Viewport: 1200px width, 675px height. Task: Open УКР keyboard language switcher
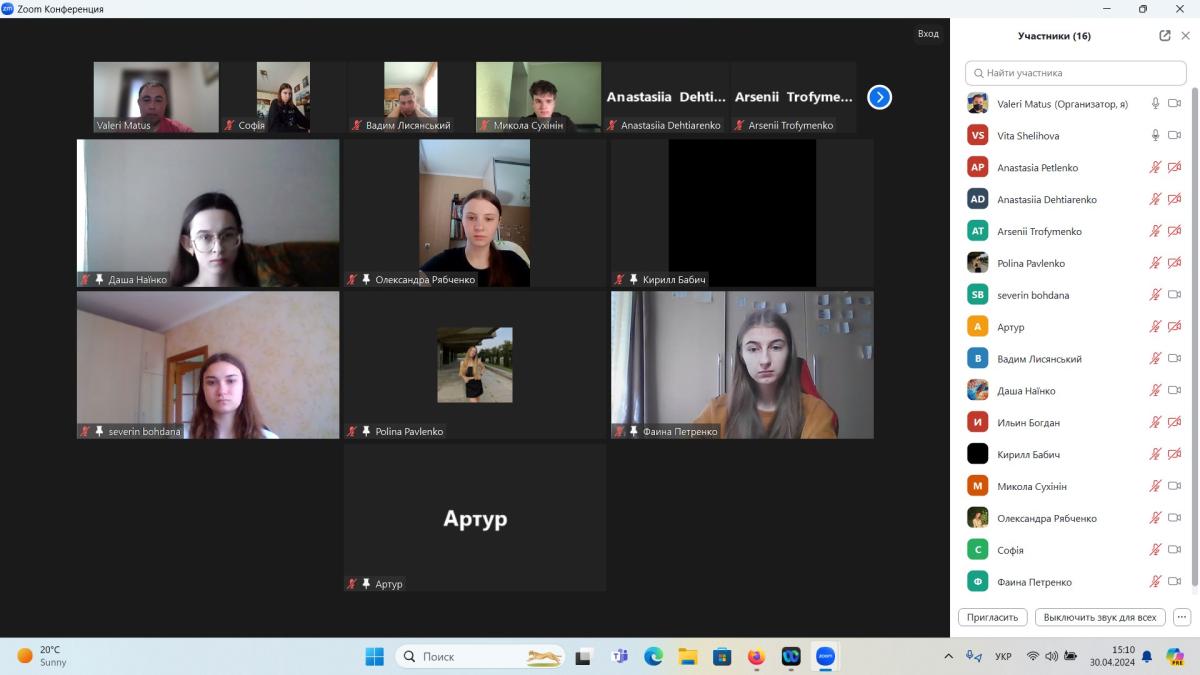(x=1002, y=657)
